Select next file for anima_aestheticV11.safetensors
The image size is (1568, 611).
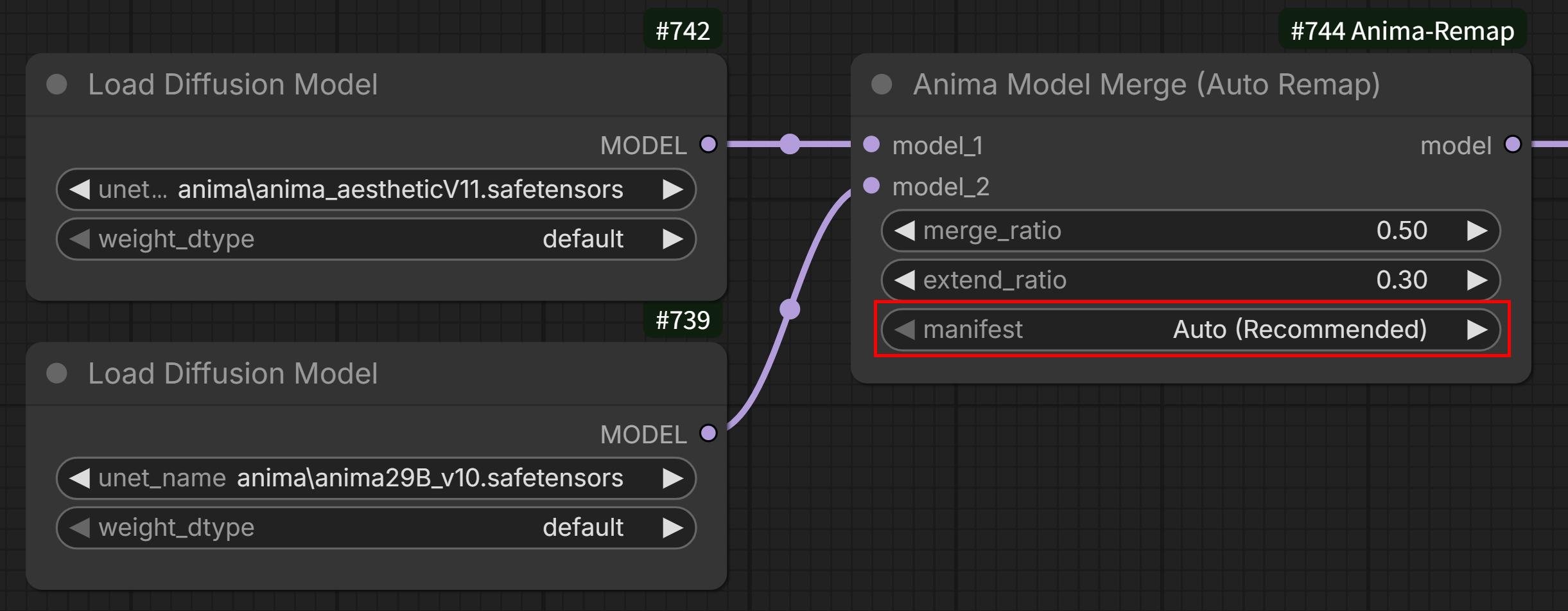pyautogui.click(x=672, y=190)
